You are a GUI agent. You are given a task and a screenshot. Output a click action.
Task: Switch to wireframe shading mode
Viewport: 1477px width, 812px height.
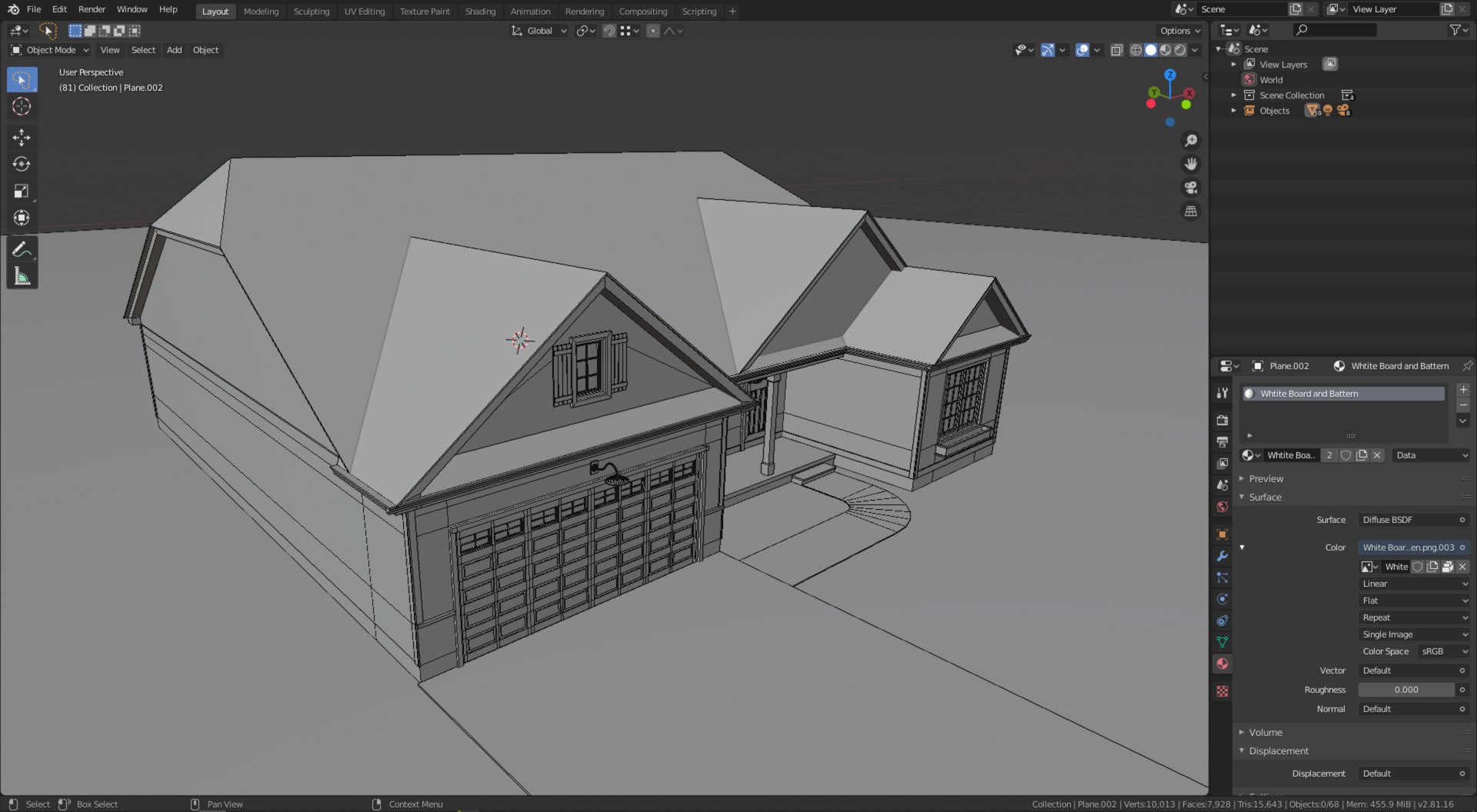1135,50
